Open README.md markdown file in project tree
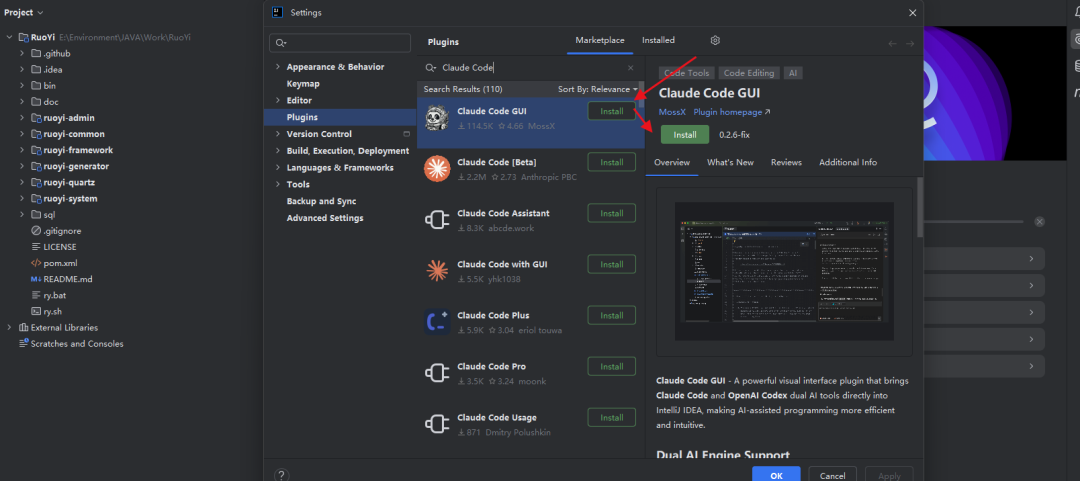1080x481 pixels. point(61,279)
